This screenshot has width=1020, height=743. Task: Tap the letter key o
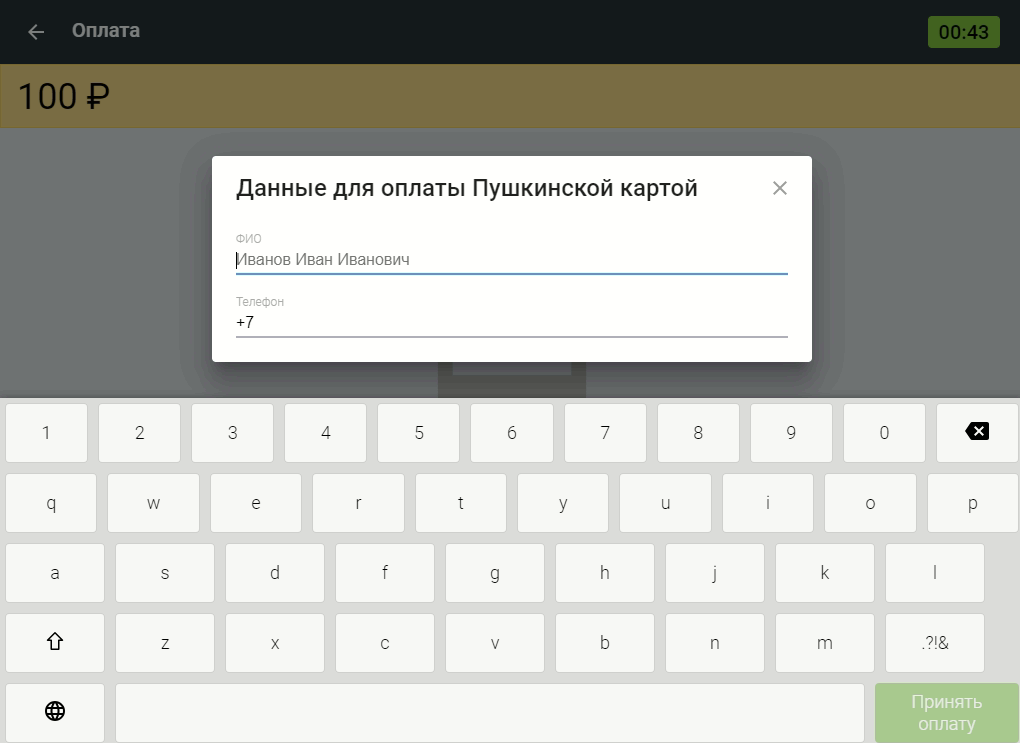(870, 503)
